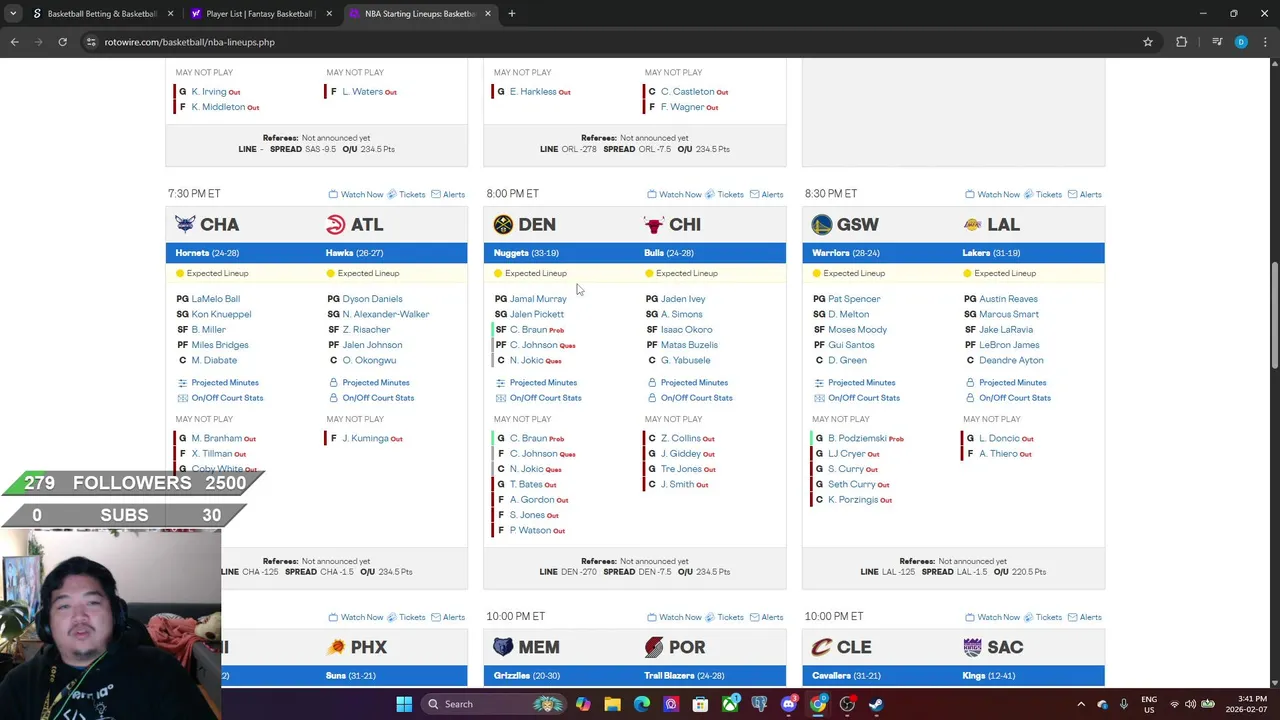Image resolution: width=1280 pixels, height=720 pixels.
Task: Click Tickets for DEN vs CHI game
Action: [x=724, y=194]
